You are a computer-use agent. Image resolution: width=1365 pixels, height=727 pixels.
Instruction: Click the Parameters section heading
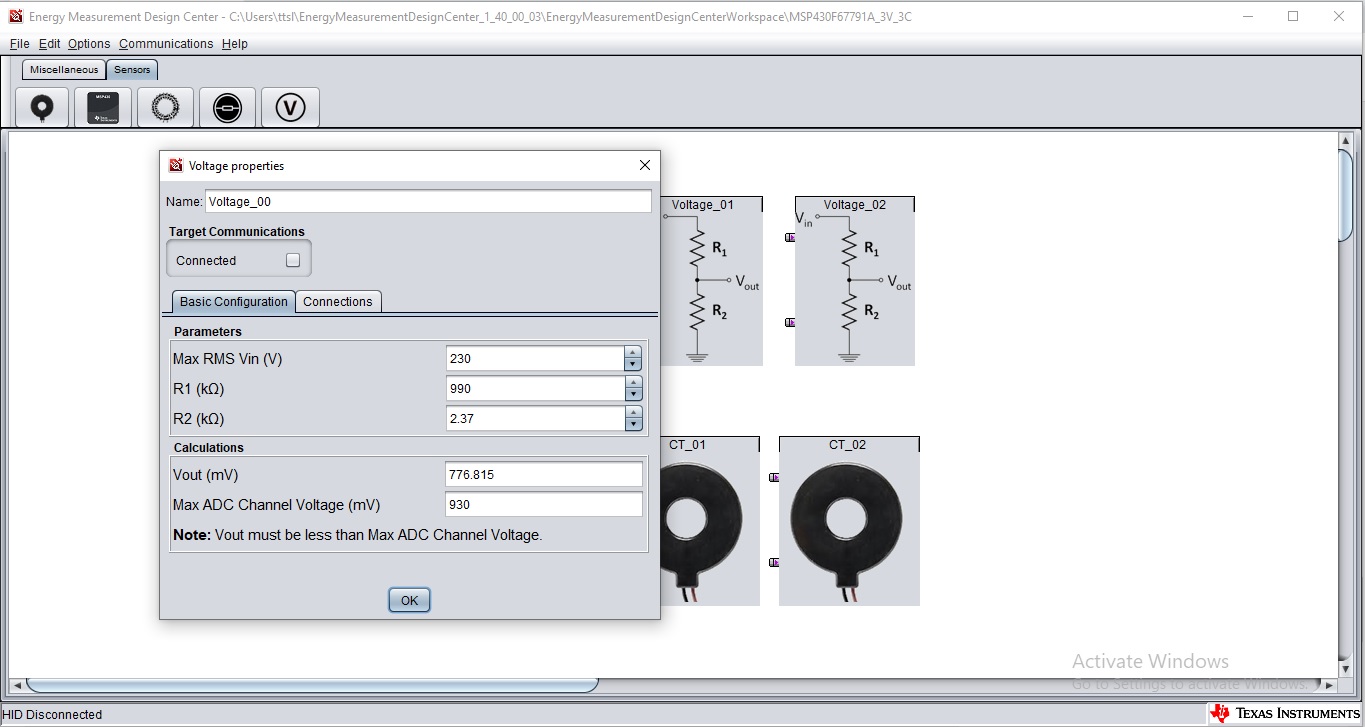pos(208,332)
